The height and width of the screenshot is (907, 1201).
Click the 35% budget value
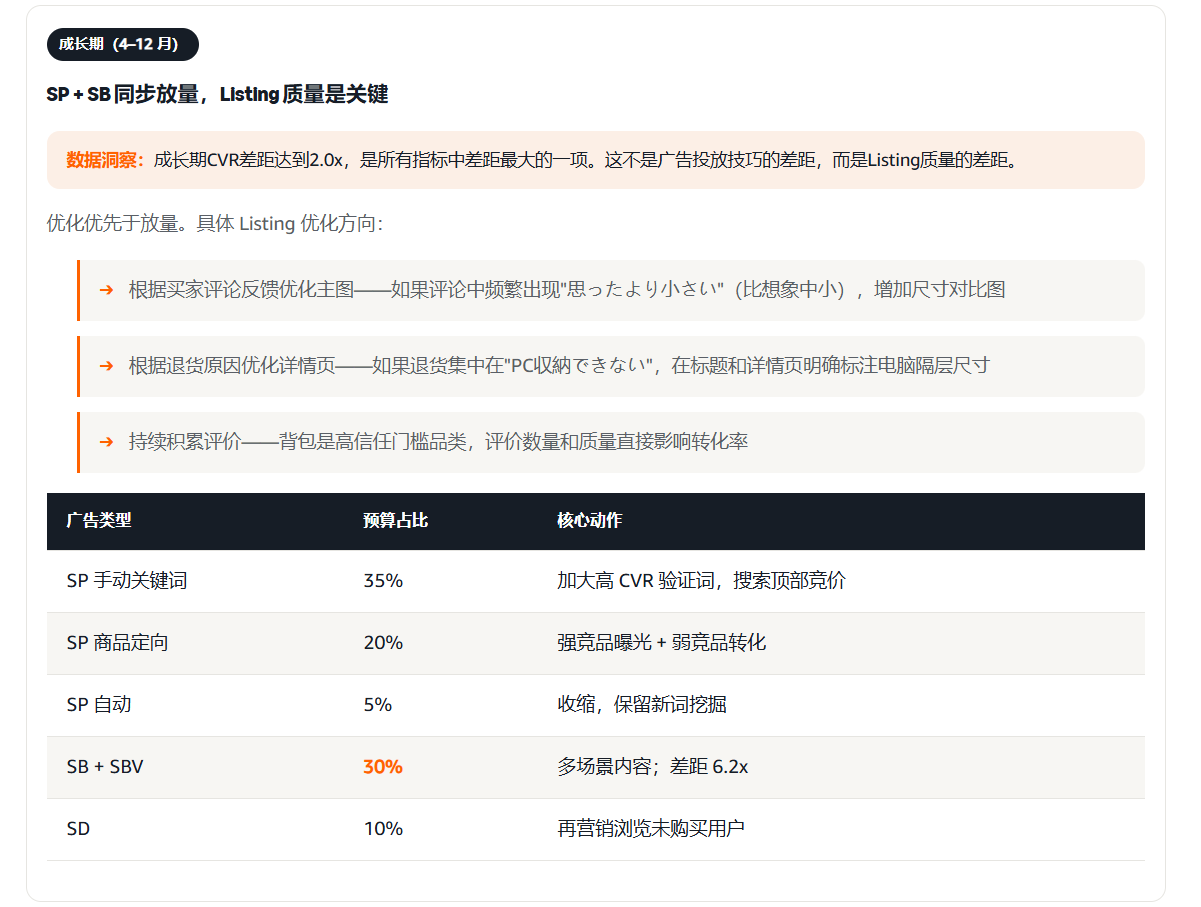pos(383,581)
